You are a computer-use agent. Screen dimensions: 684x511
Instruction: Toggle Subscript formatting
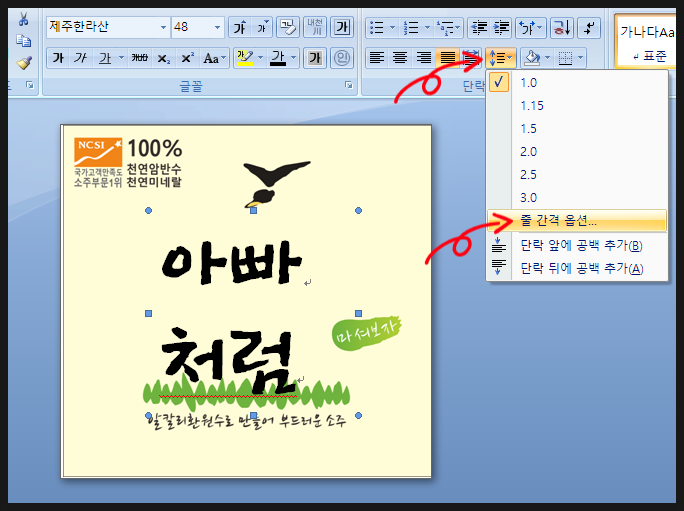[164, 58]
